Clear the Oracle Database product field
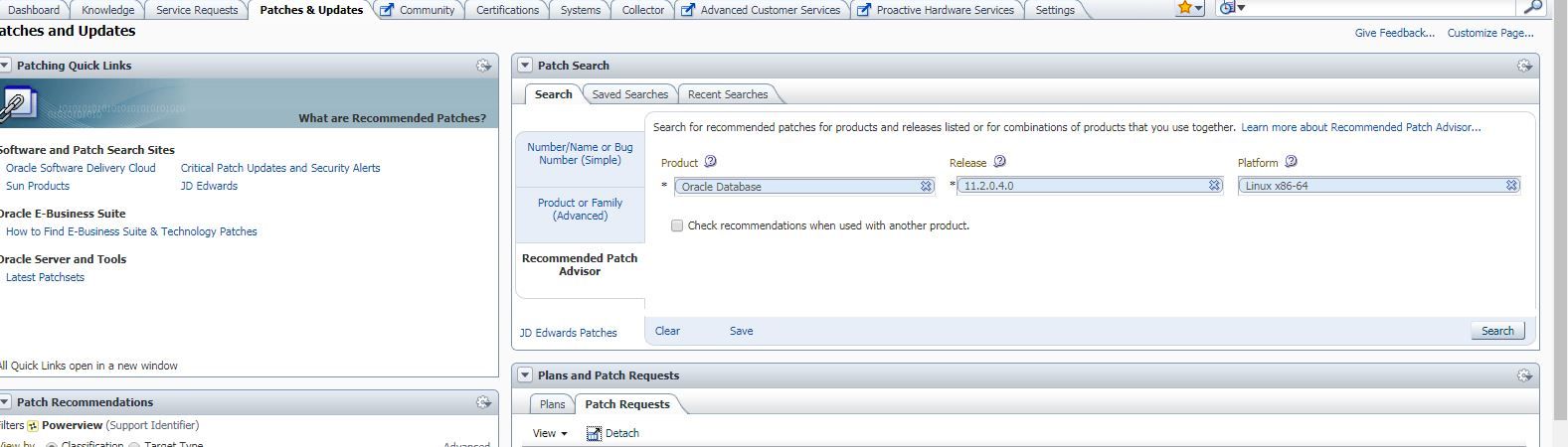 (x=926, y=186)
